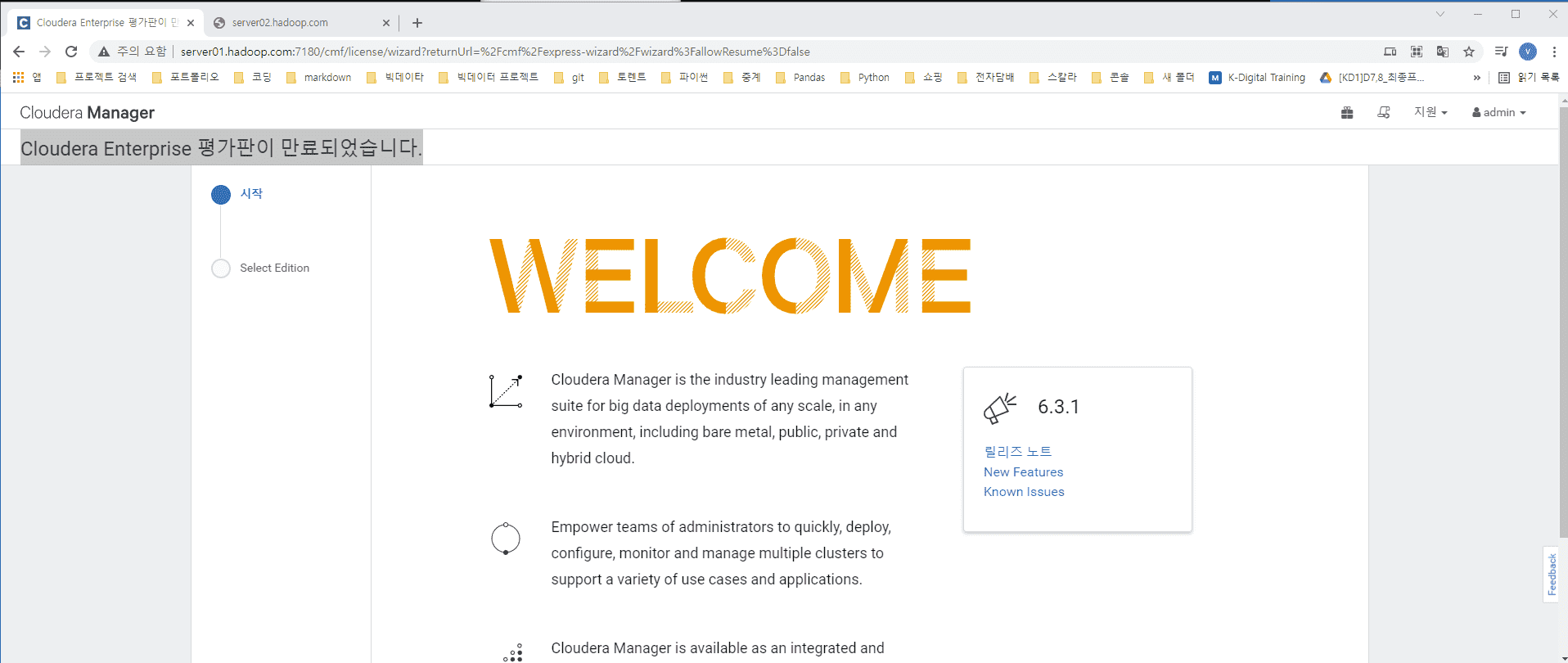
Task: Open the tab search chevron in title bar
Action: coord(1440,14)
